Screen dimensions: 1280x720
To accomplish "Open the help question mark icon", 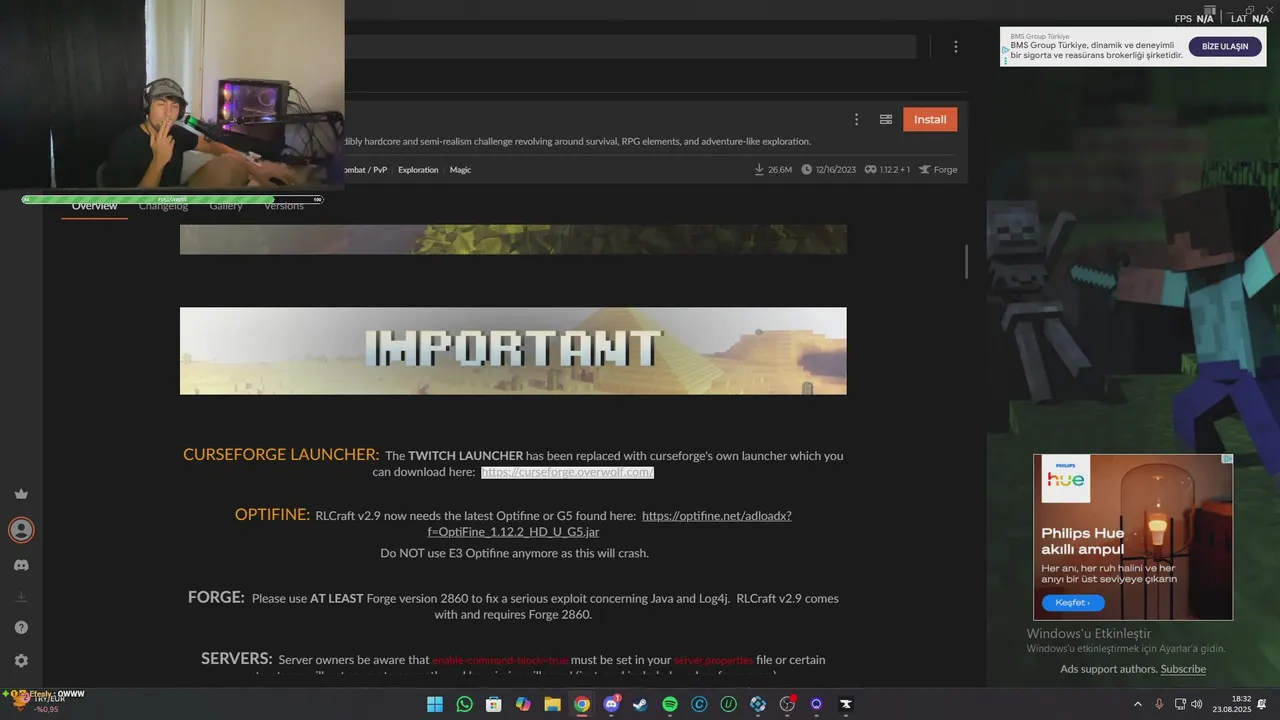I will coord(21,628).
